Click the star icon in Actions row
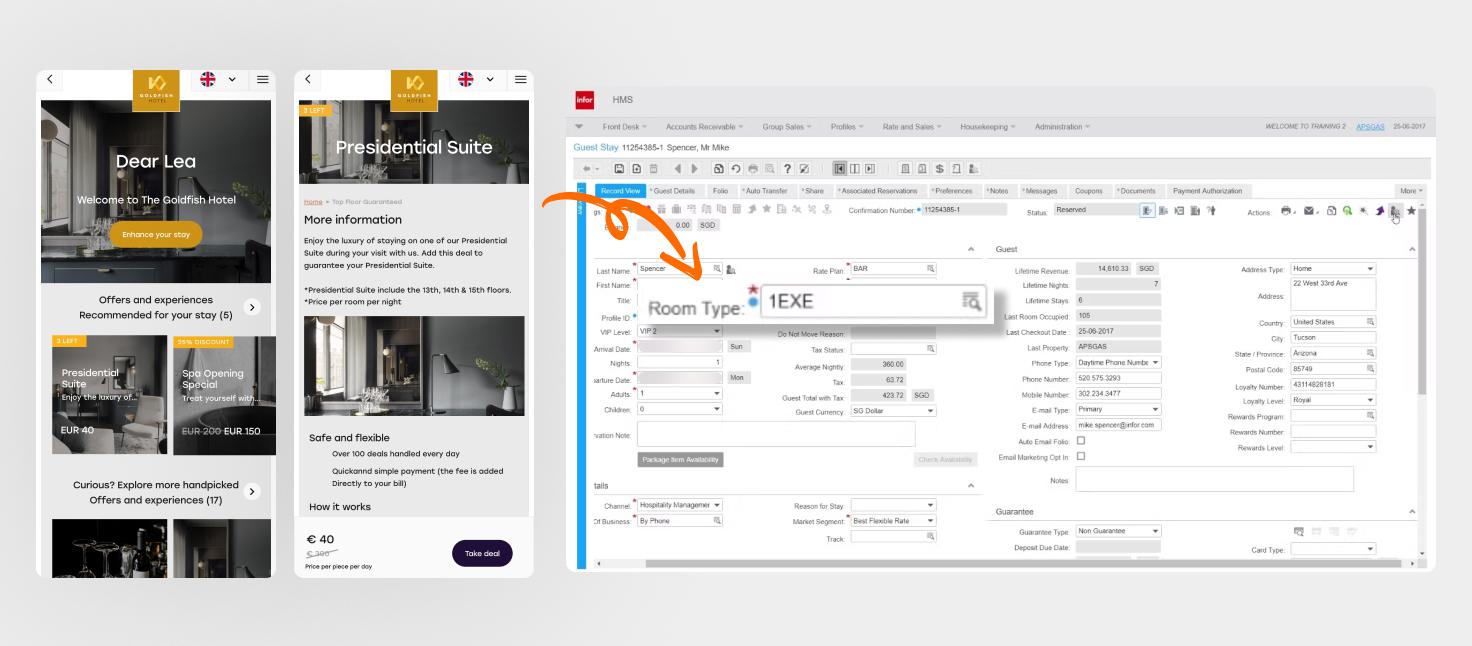The width and height of the screenshot is (1472, 646). click(x=1411, y=211)
